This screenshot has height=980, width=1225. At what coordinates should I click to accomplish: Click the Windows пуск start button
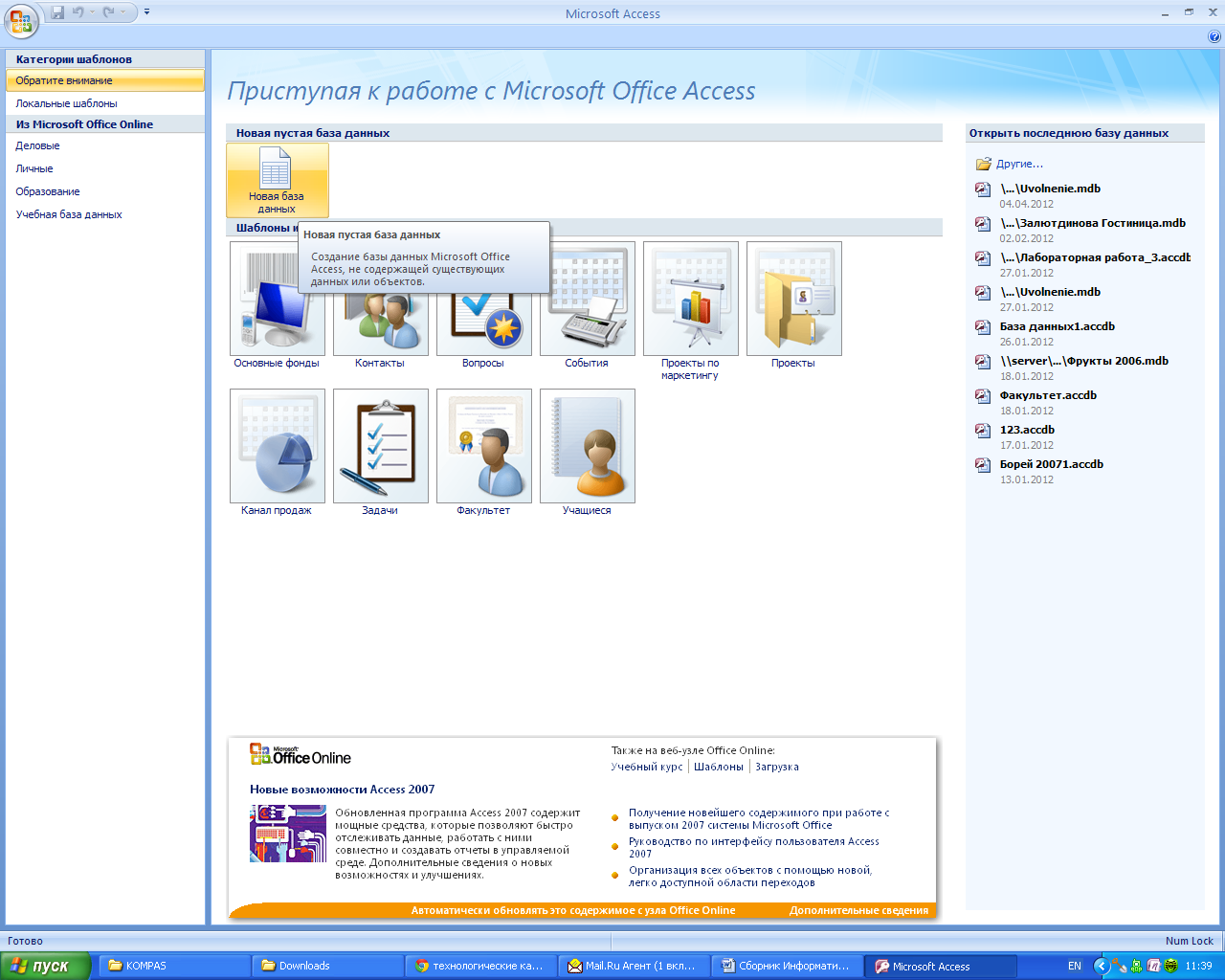(x=45, y=966)
